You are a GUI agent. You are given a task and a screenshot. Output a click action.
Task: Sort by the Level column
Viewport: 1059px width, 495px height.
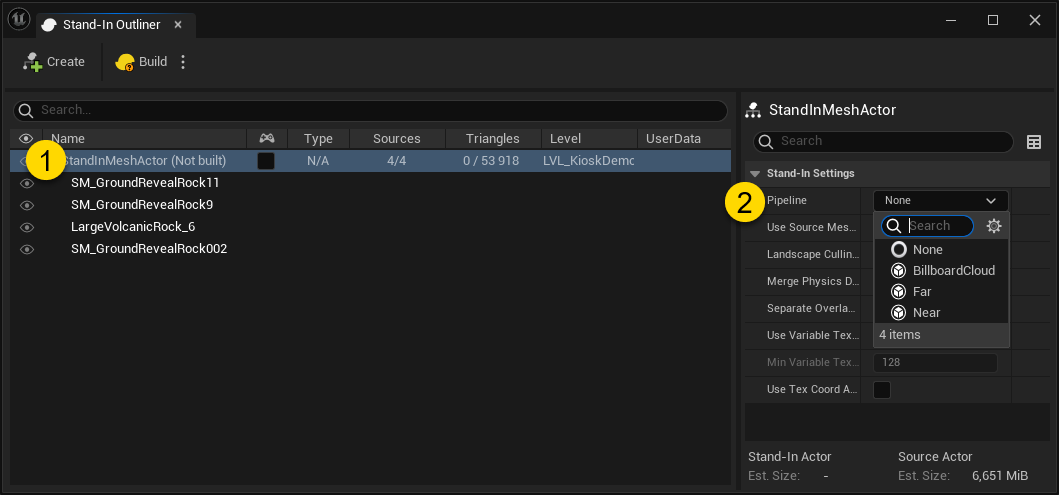tap(565, 138)
